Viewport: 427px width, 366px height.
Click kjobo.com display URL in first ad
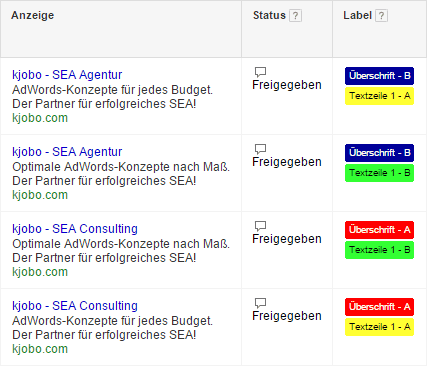coord(40,118)
